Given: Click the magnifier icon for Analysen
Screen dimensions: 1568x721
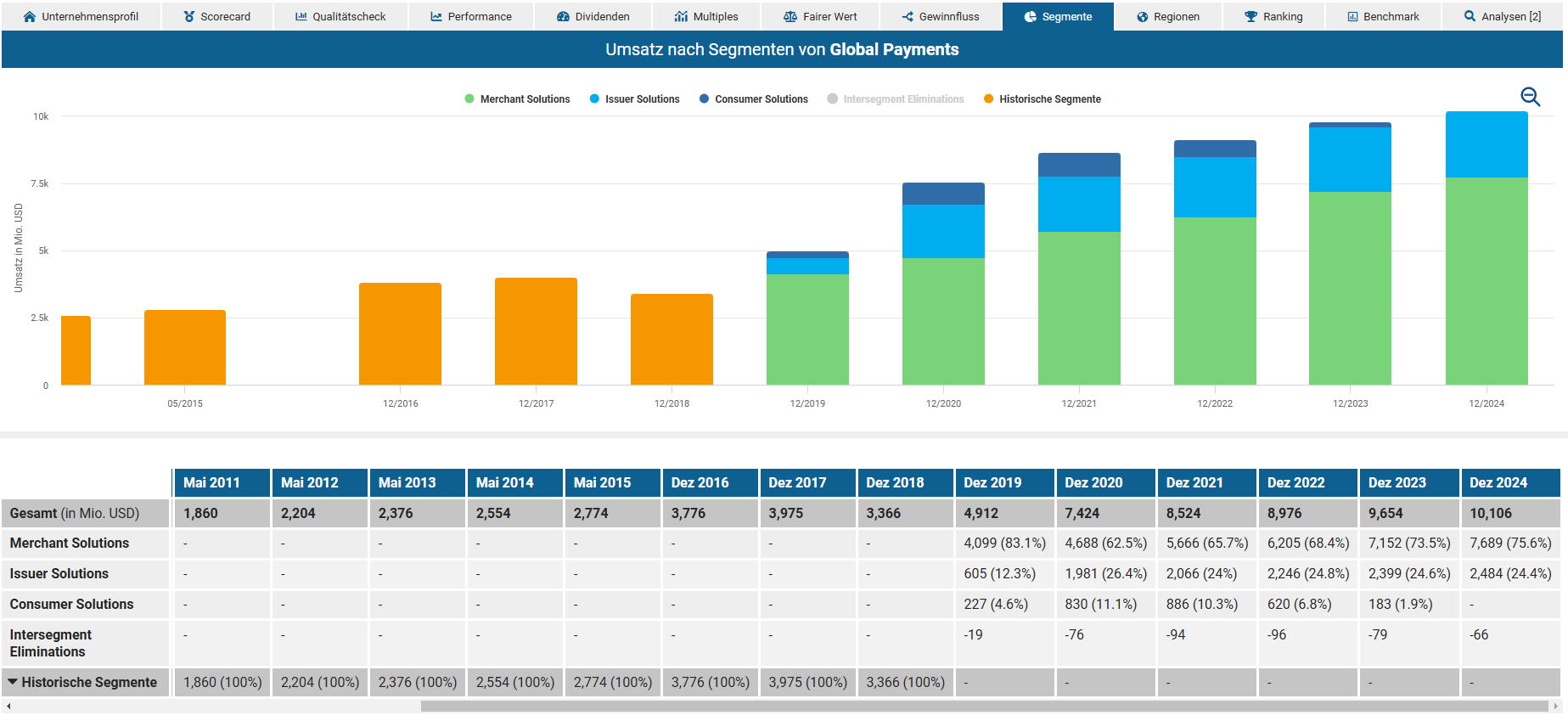Looking at the screenshot, I should click(x=1470, y=16).
